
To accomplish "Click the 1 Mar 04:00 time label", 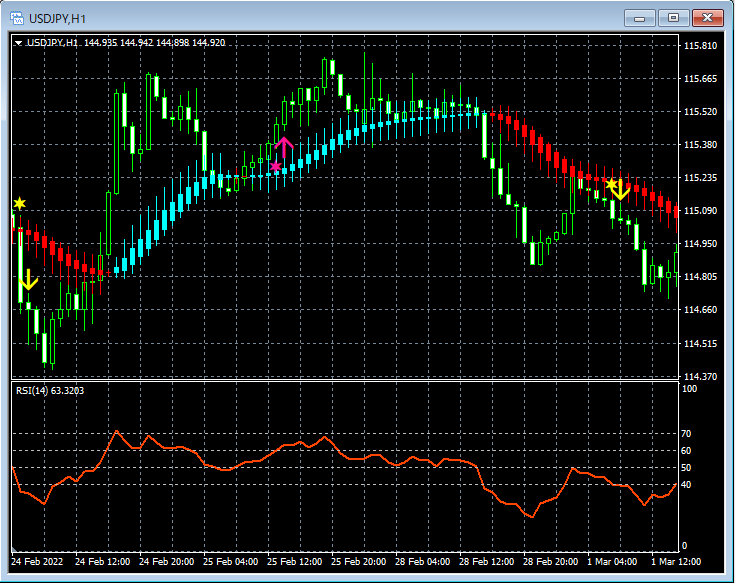I will 612,561.
